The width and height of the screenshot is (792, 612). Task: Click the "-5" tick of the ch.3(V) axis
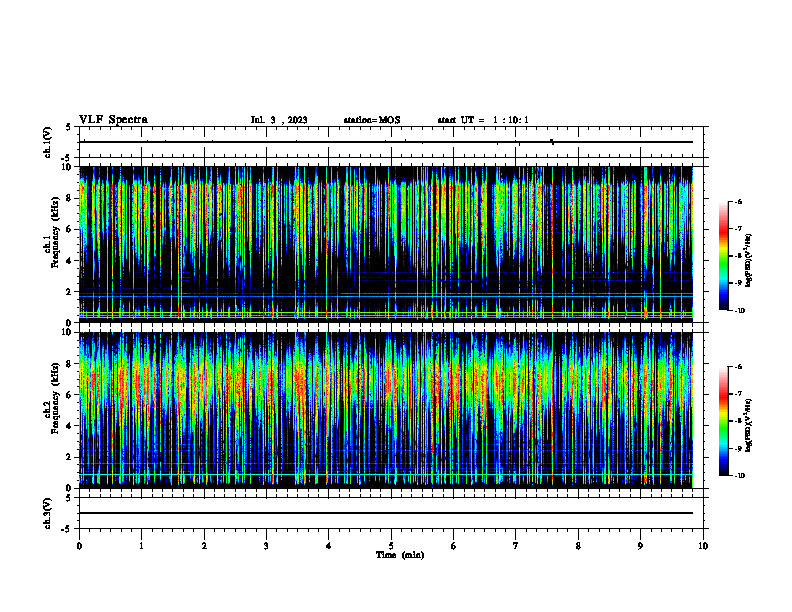tap(67, 529)
